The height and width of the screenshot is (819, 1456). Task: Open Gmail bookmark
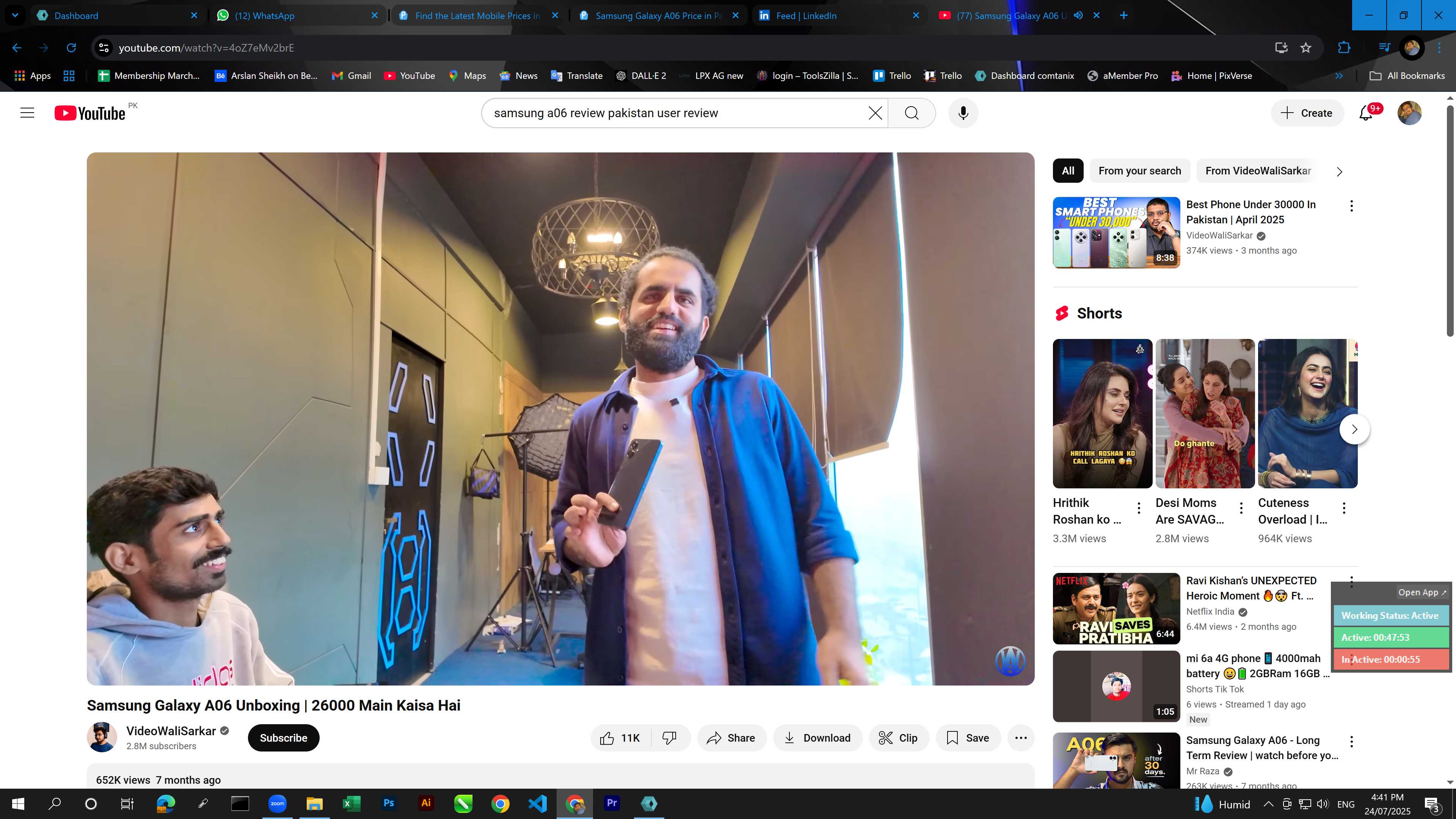(x=351, y=76)
